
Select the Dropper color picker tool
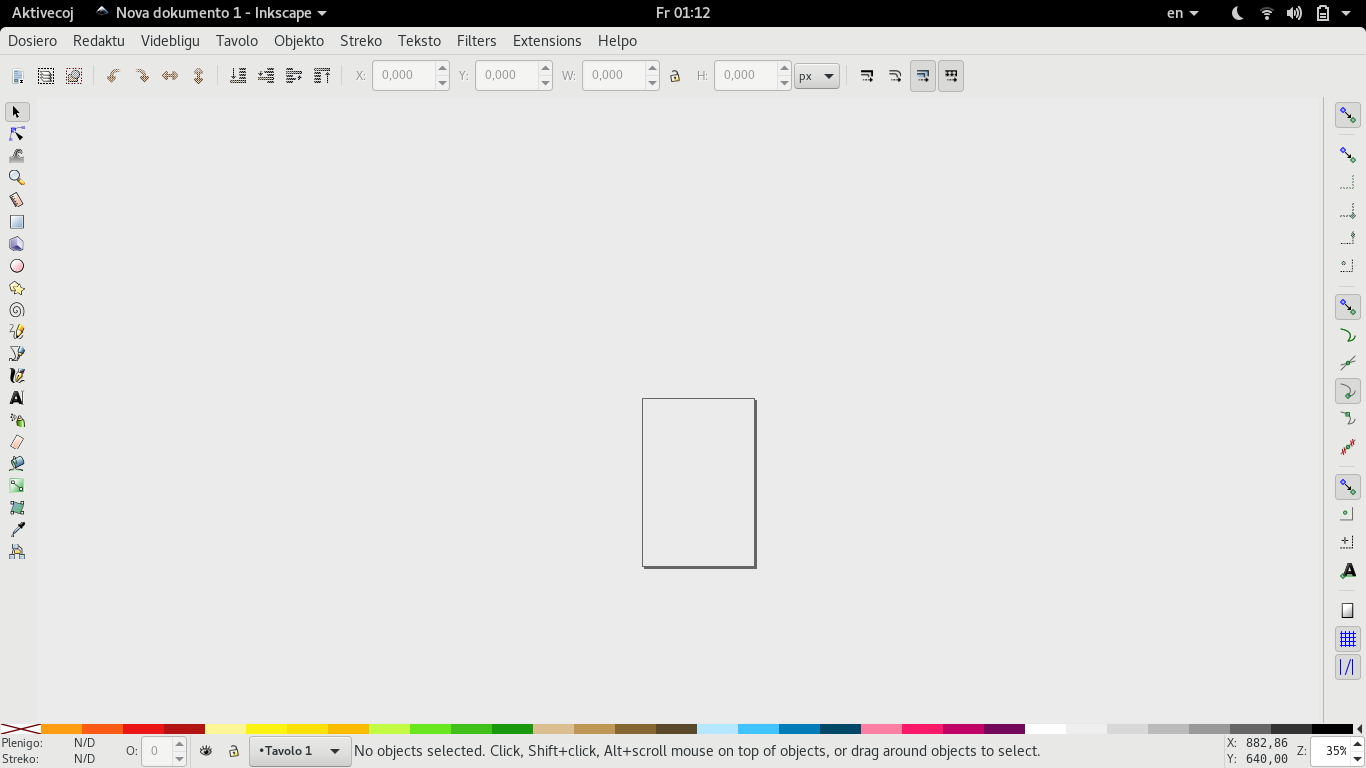17,530
